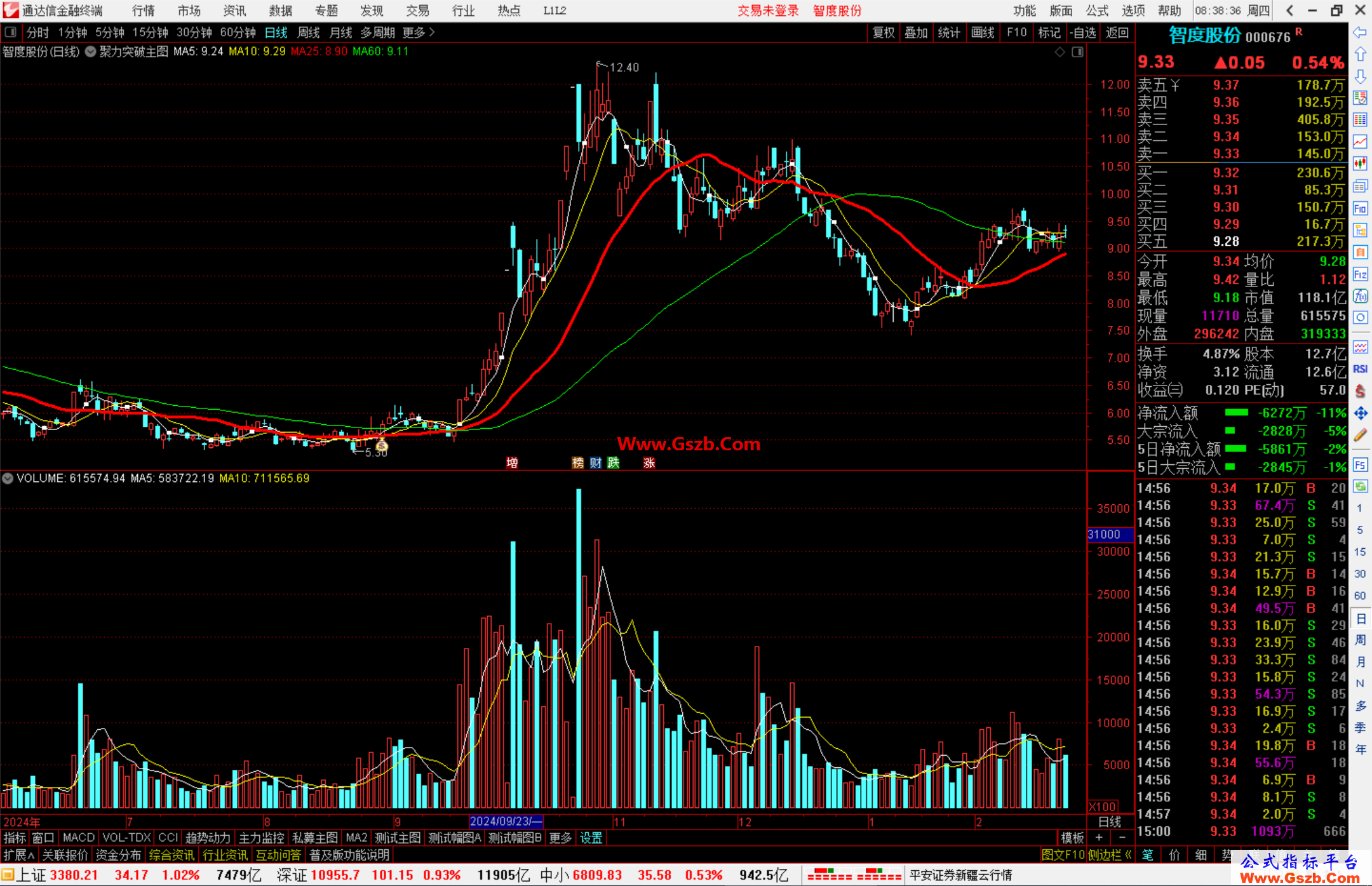Expand the 扩展 panel at bottom left
The height and width of the screenshot is (886, 1372).
[x=20, y=855]
